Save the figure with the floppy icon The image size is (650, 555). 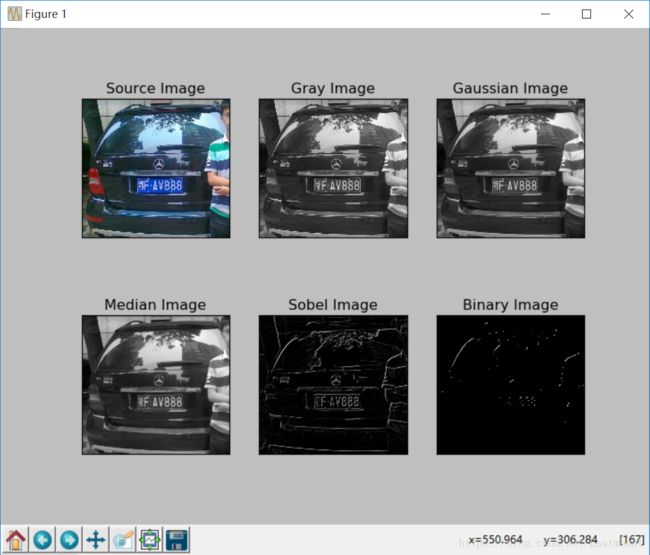coord(177,540)
